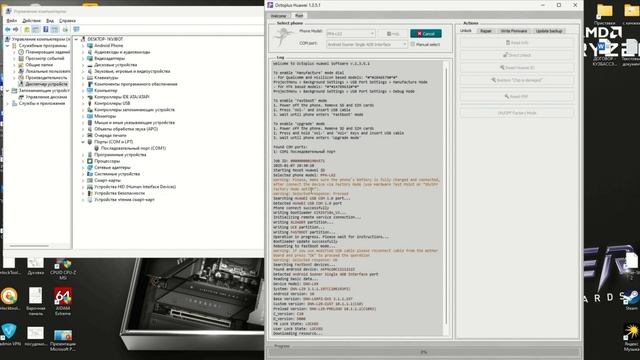Expand the Службы и приложения node

pos(7,103)
